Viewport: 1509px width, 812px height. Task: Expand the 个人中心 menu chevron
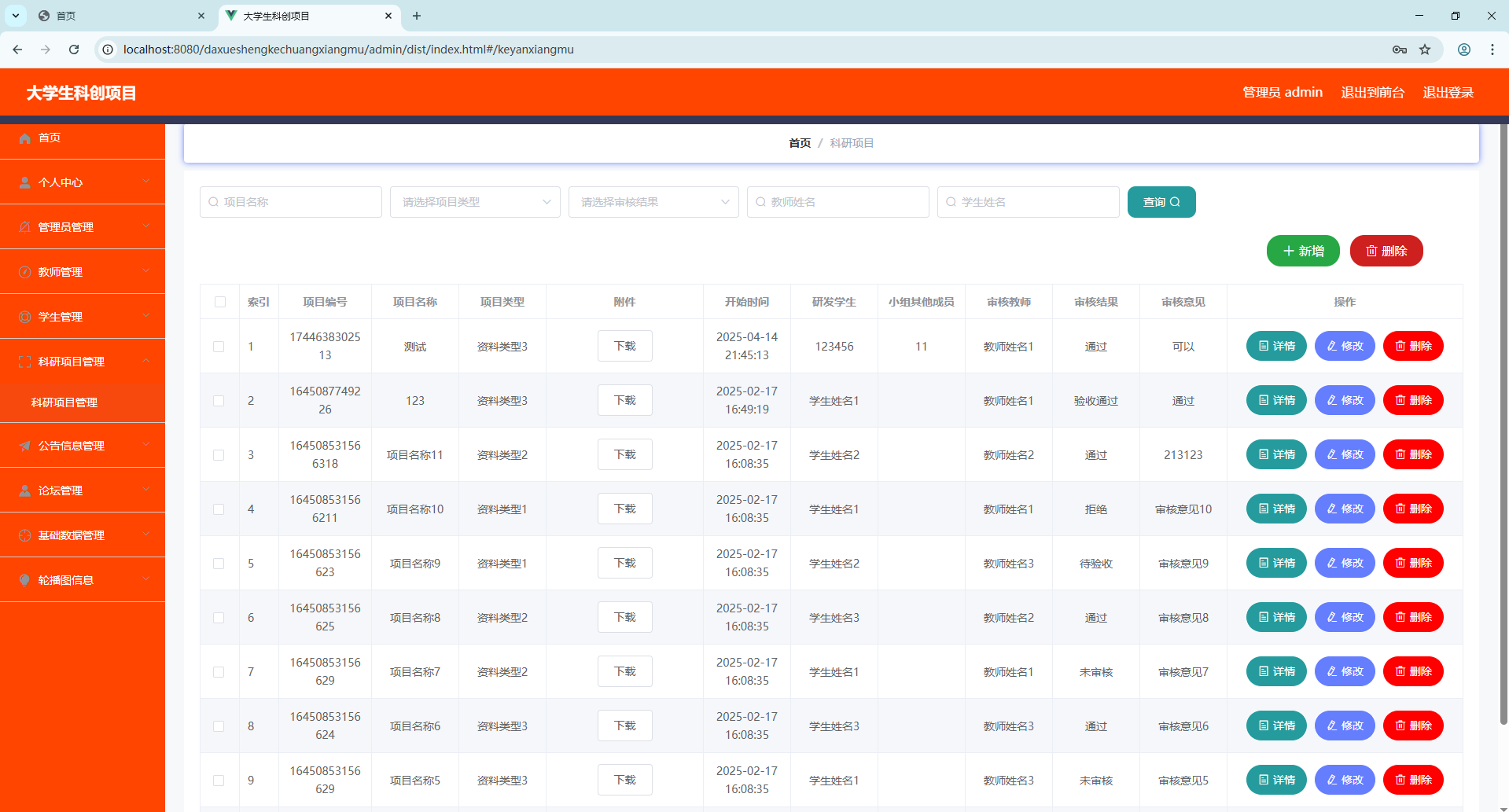pos(146,182)
